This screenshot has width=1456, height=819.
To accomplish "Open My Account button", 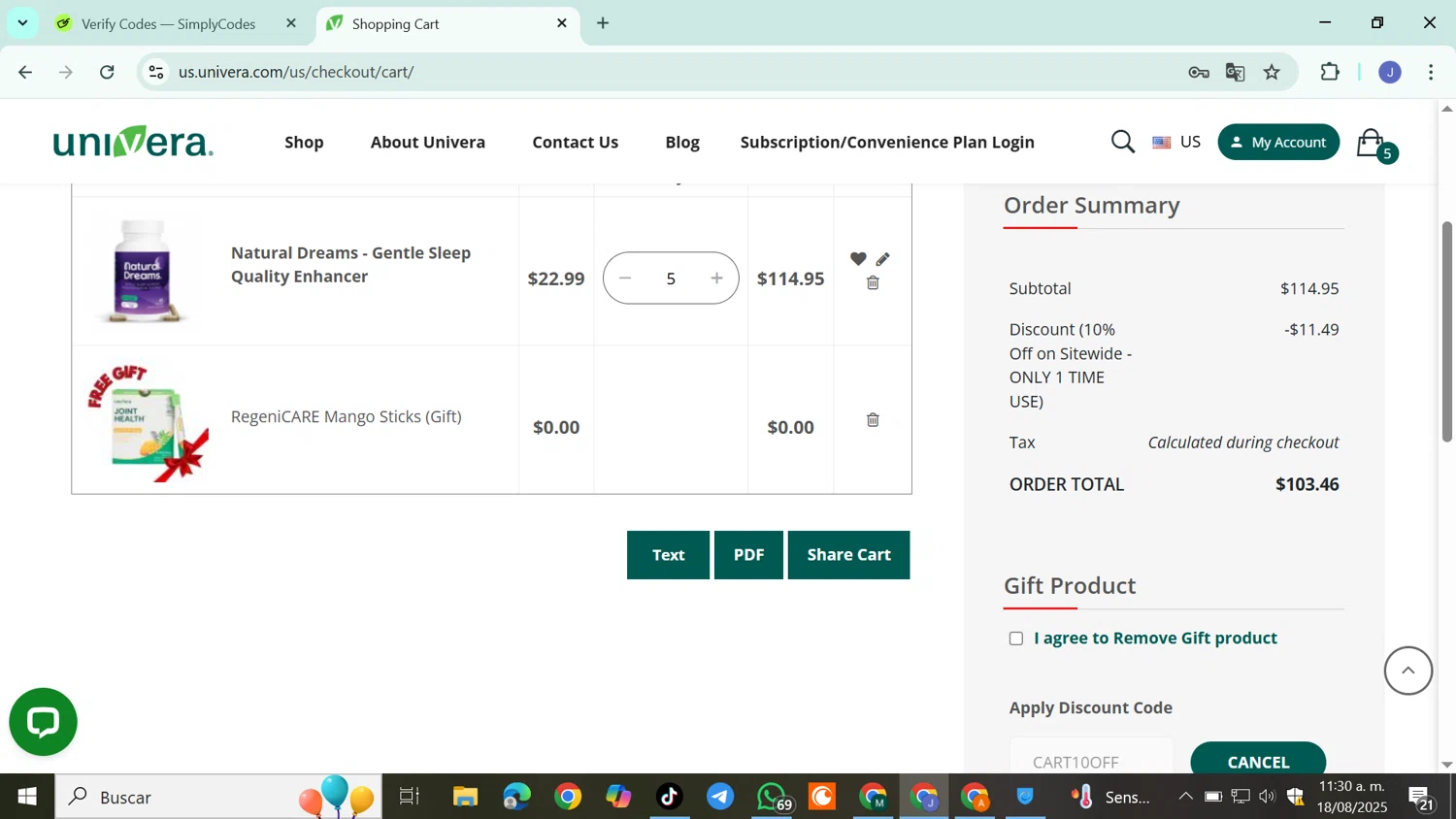I will (1278, 142).
